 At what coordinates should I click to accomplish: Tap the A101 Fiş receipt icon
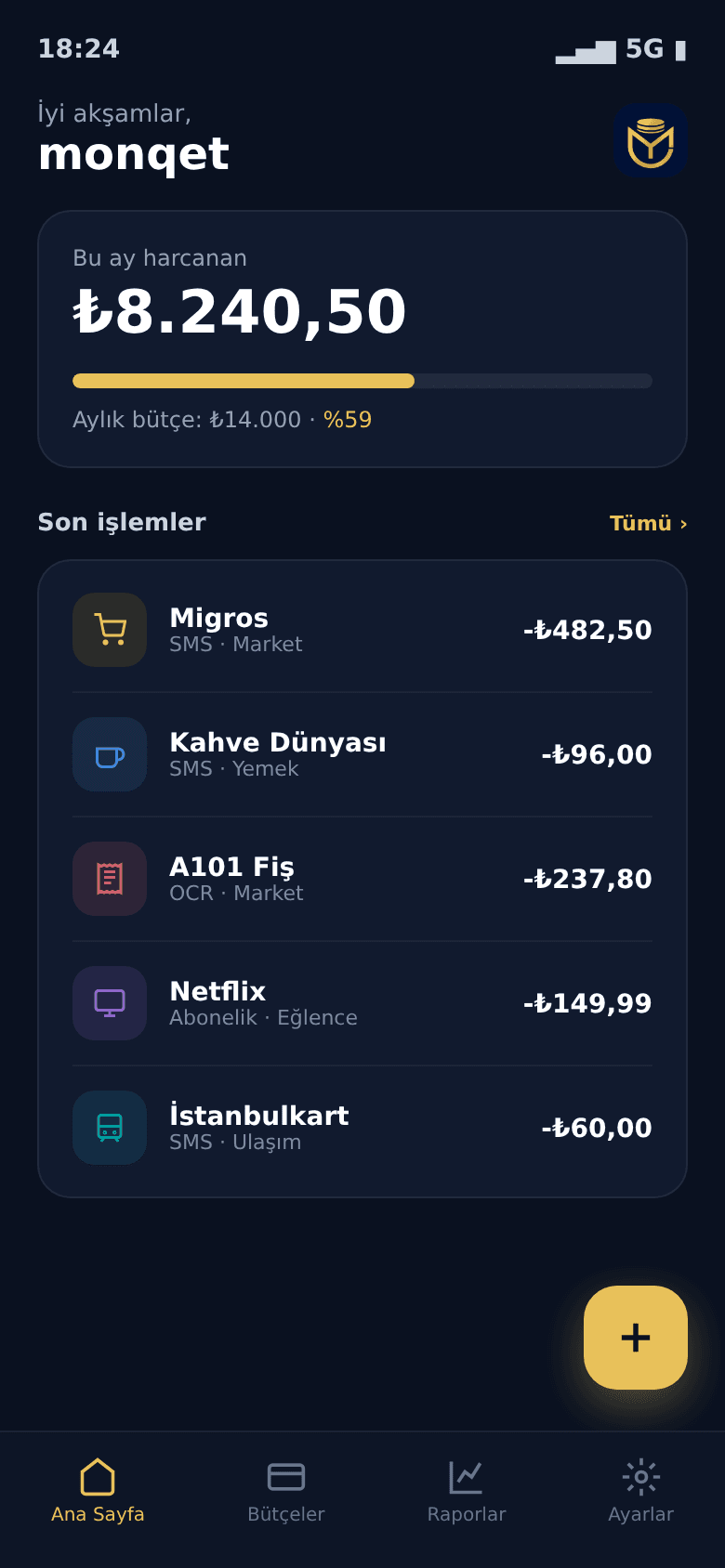point(110,879)
